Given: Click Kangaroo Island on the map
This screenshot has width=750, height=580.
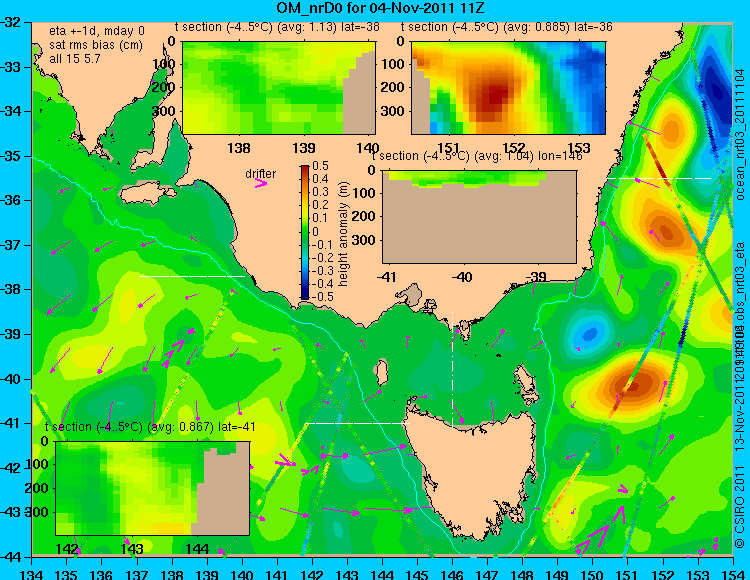Looking at the screenshot, I should tap(147, 193).
